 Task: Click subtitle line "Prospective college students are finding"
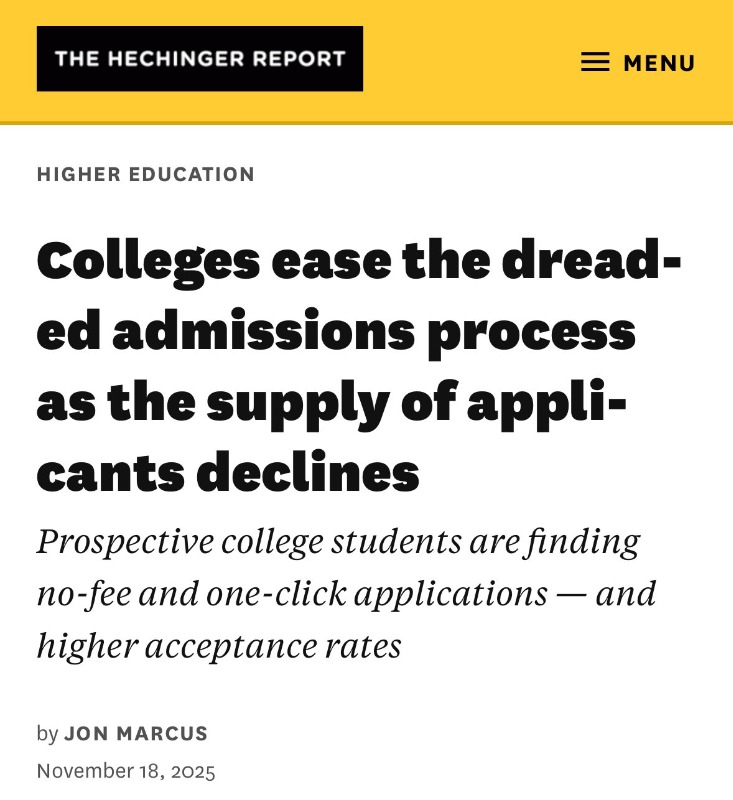[338, 541]
